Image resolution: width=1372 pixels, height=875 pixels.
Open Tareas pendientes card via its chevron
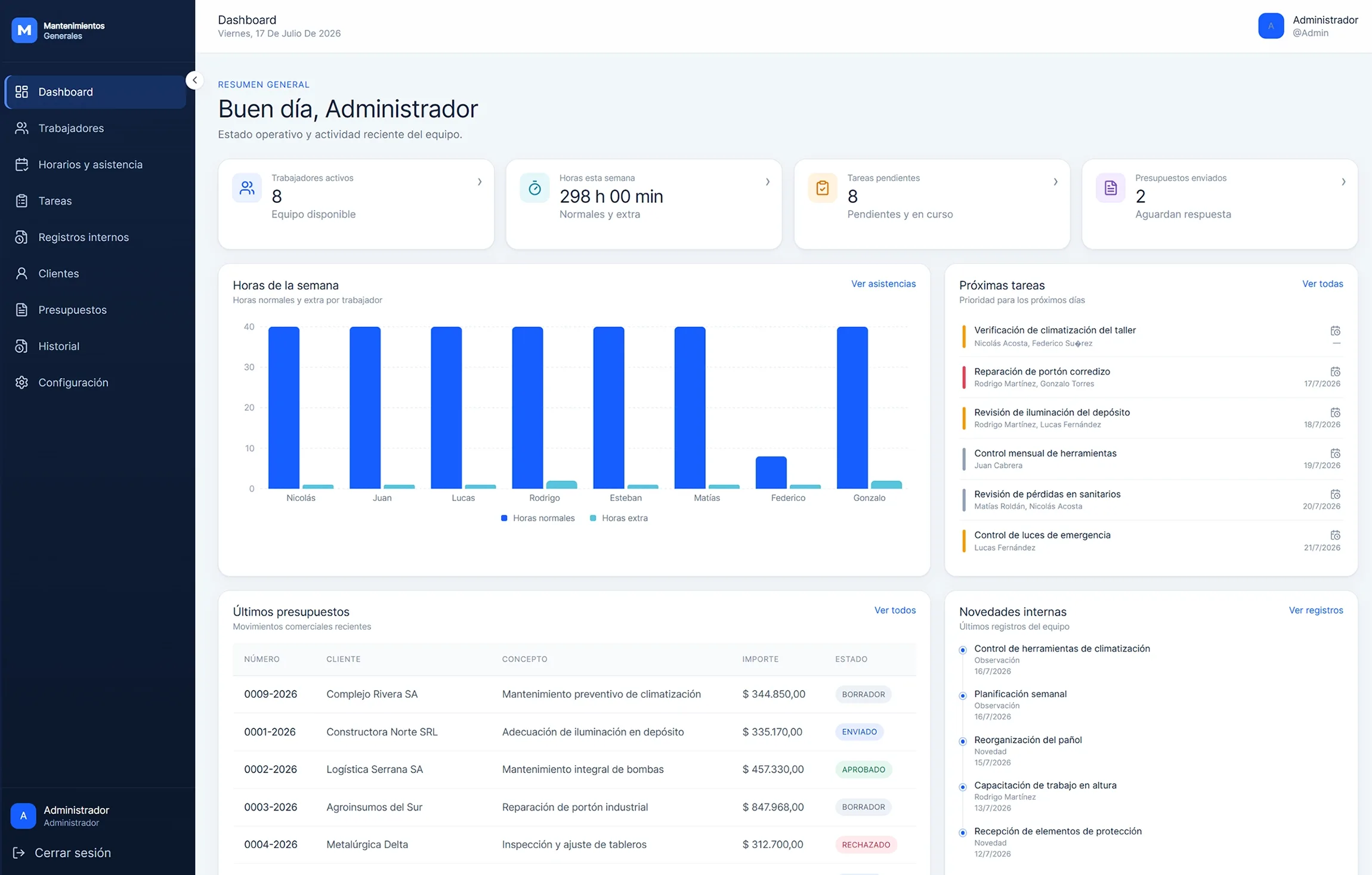(x=1055, y=182)
